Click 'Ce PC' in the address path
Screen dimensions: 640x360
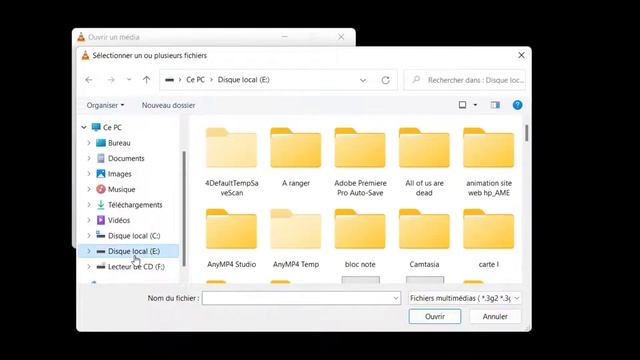196,80
